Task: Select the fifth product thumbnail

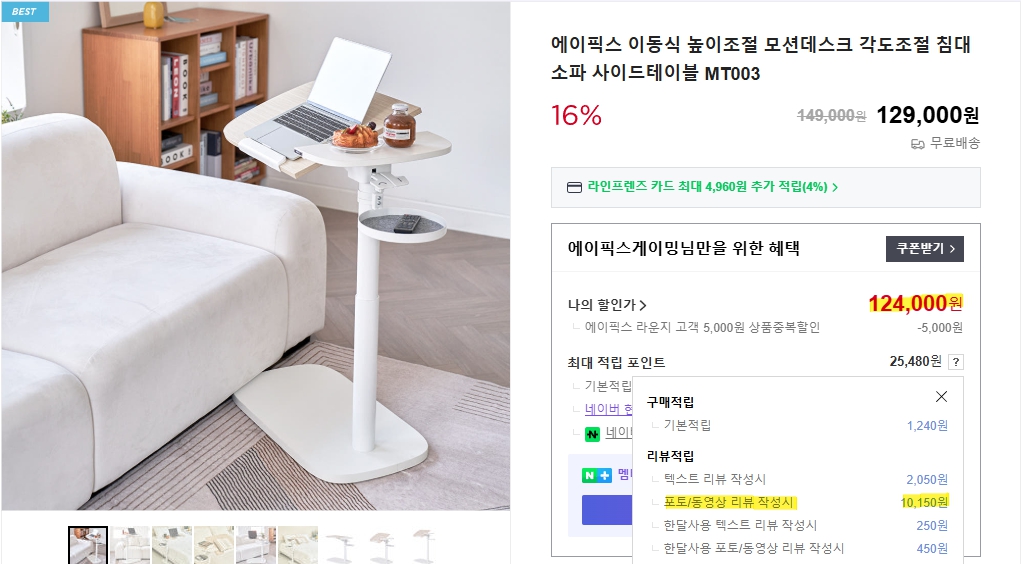Action: point(256,545)
